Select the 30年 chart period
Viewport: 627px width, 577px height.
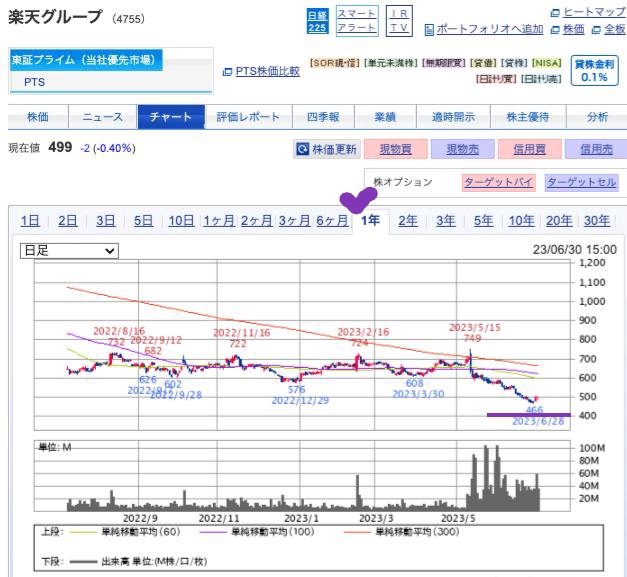597,220
